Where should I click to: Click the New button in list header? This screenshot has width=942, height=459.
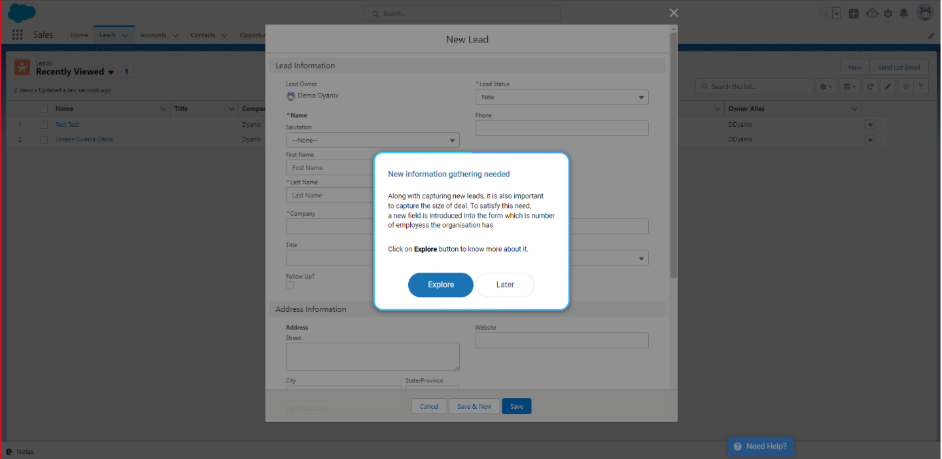coord(855,68)
